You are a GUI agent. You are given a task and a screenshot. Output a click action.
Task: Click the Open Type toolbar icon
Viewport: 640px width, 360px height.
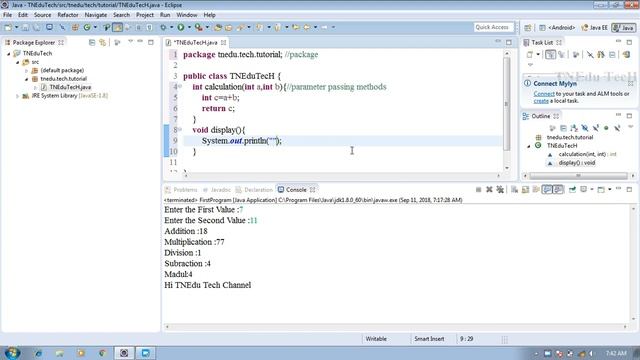coord(218,27)
